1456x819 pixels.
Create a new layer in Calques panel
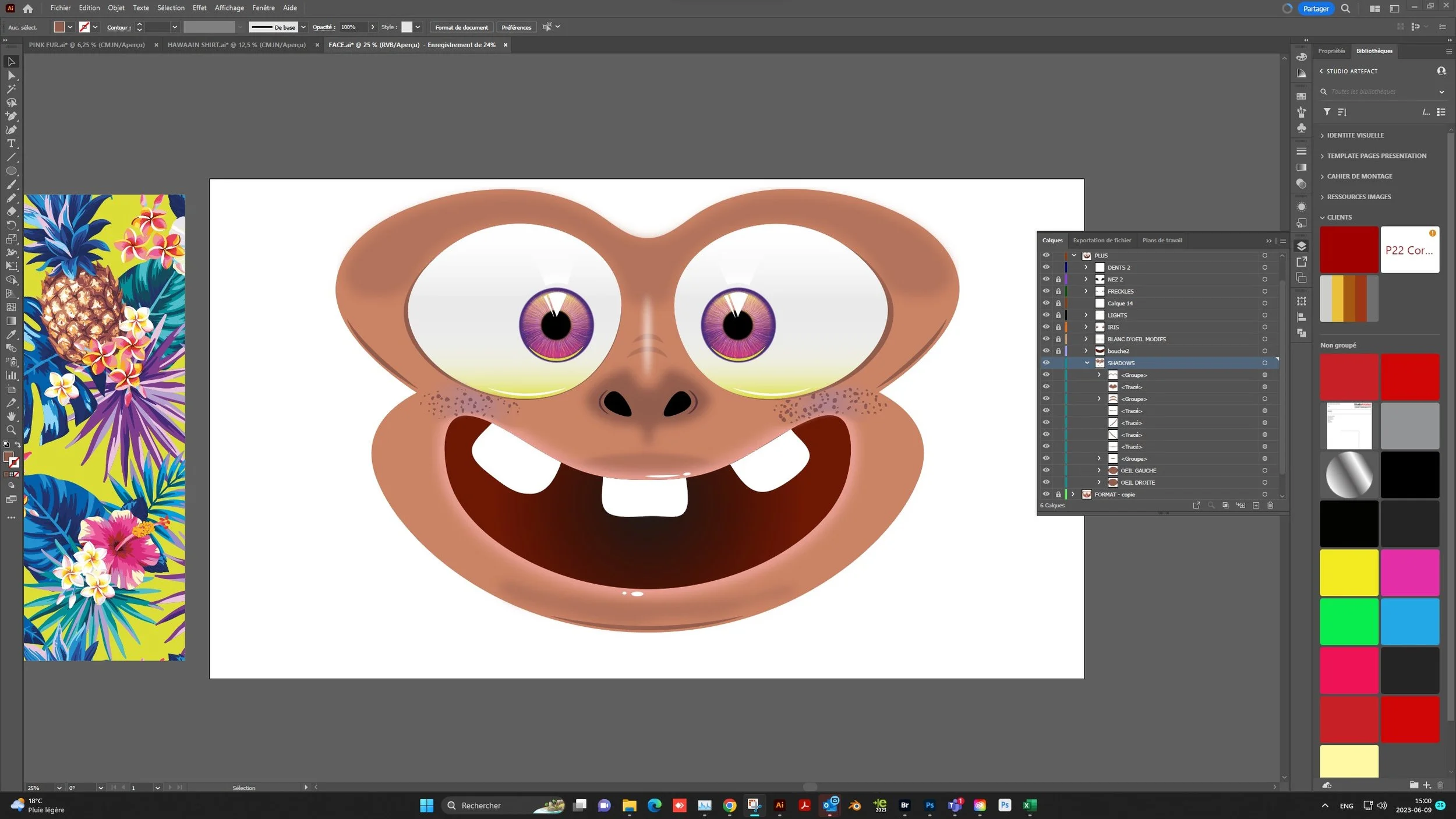pyautogui.click(x=1256, y=505)
